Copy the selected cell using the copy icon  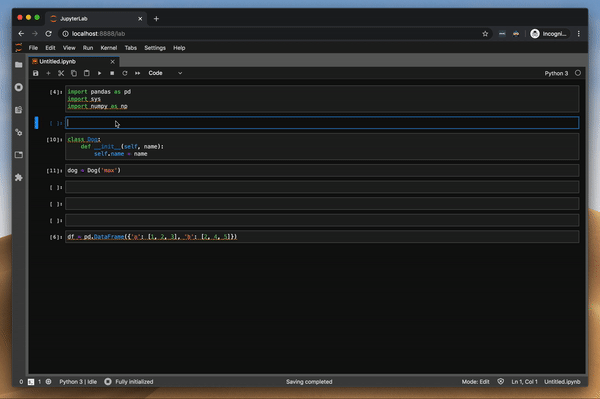point(74,73)
